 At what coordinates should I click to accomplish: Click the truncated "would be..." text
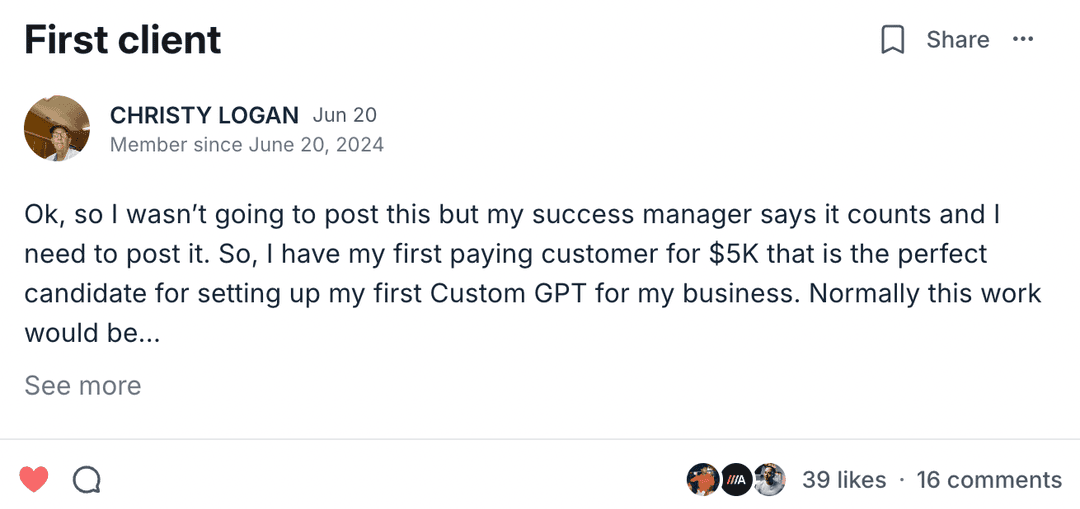pos(92,333)
